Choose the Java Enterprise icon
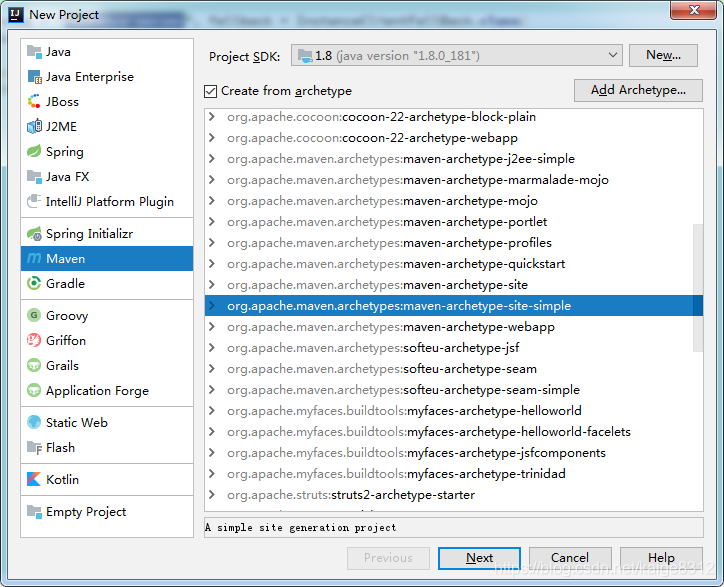The width and height of the screenshot is (724, 587). click(x=34, y=77)
